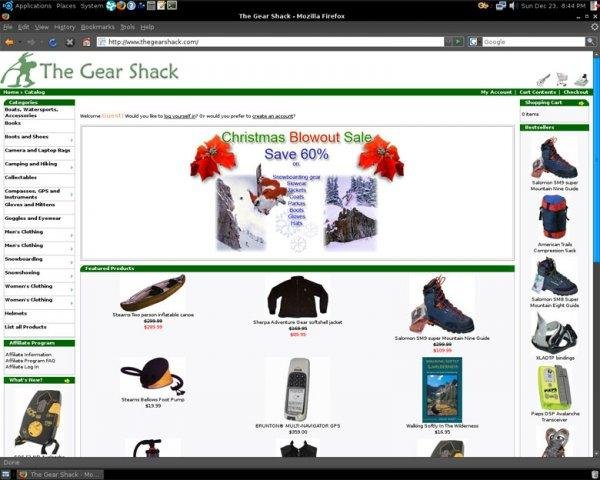Click in the address bar URL field
Screen dimensions: 600x480
[270, 42]
